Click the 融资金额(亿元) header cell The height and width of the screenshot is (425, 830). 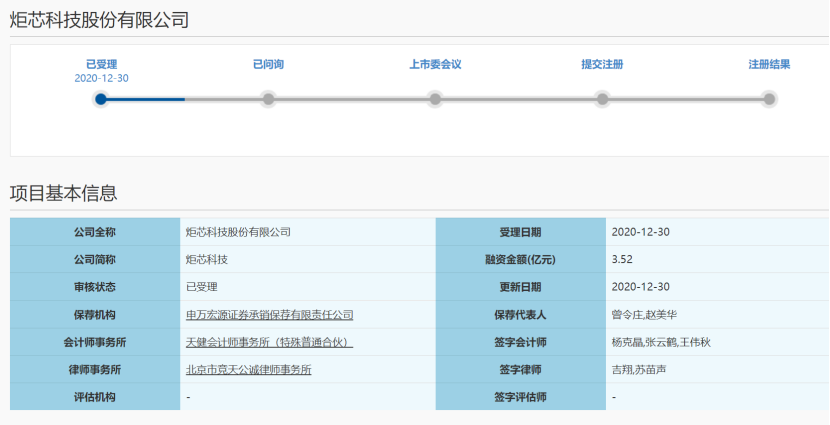click(x=520, y=259)
